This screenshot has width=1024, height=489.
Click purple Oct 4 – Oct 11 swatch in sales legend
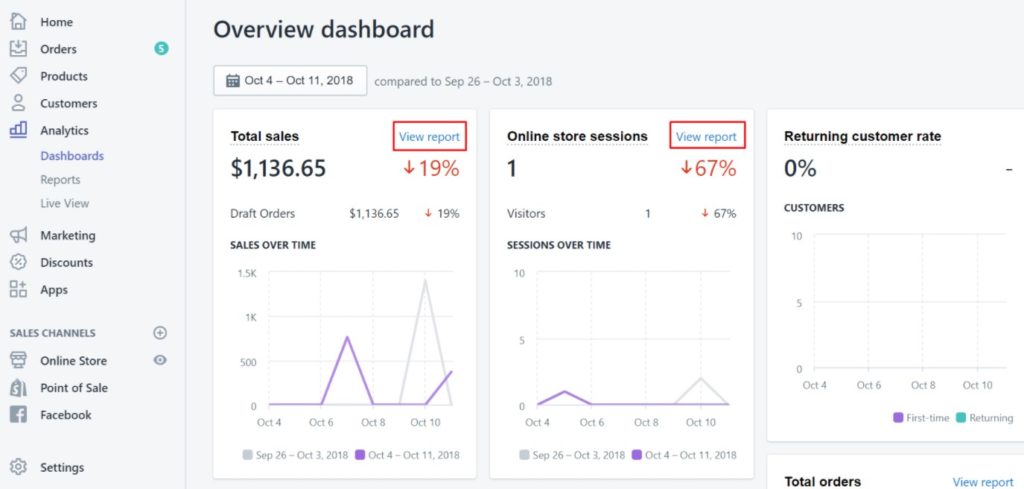(360, 455)
